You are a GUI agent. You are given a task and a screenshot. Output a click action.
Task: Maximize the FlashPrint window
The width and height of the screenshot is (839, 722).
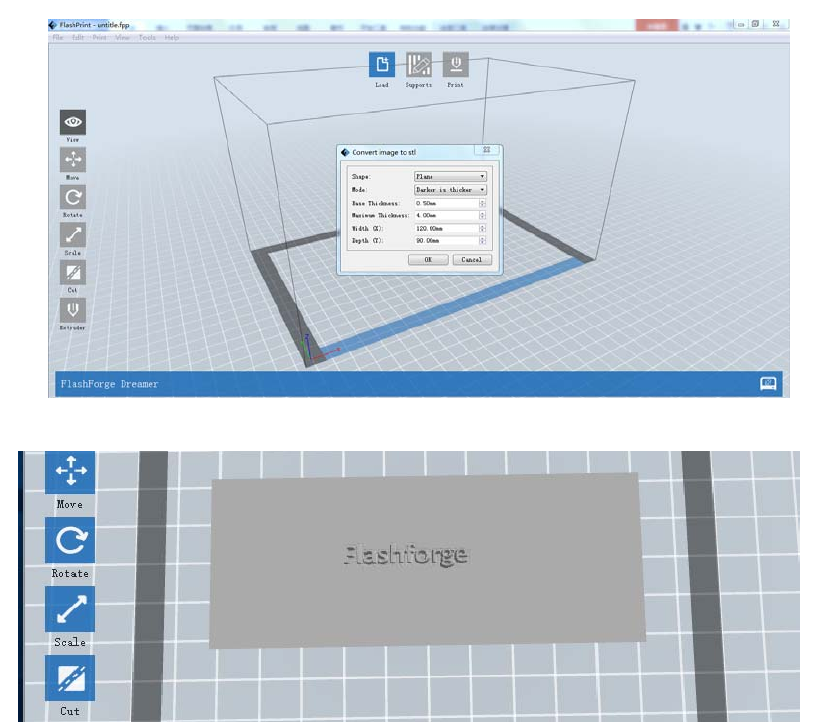click(x=755, y=24)
